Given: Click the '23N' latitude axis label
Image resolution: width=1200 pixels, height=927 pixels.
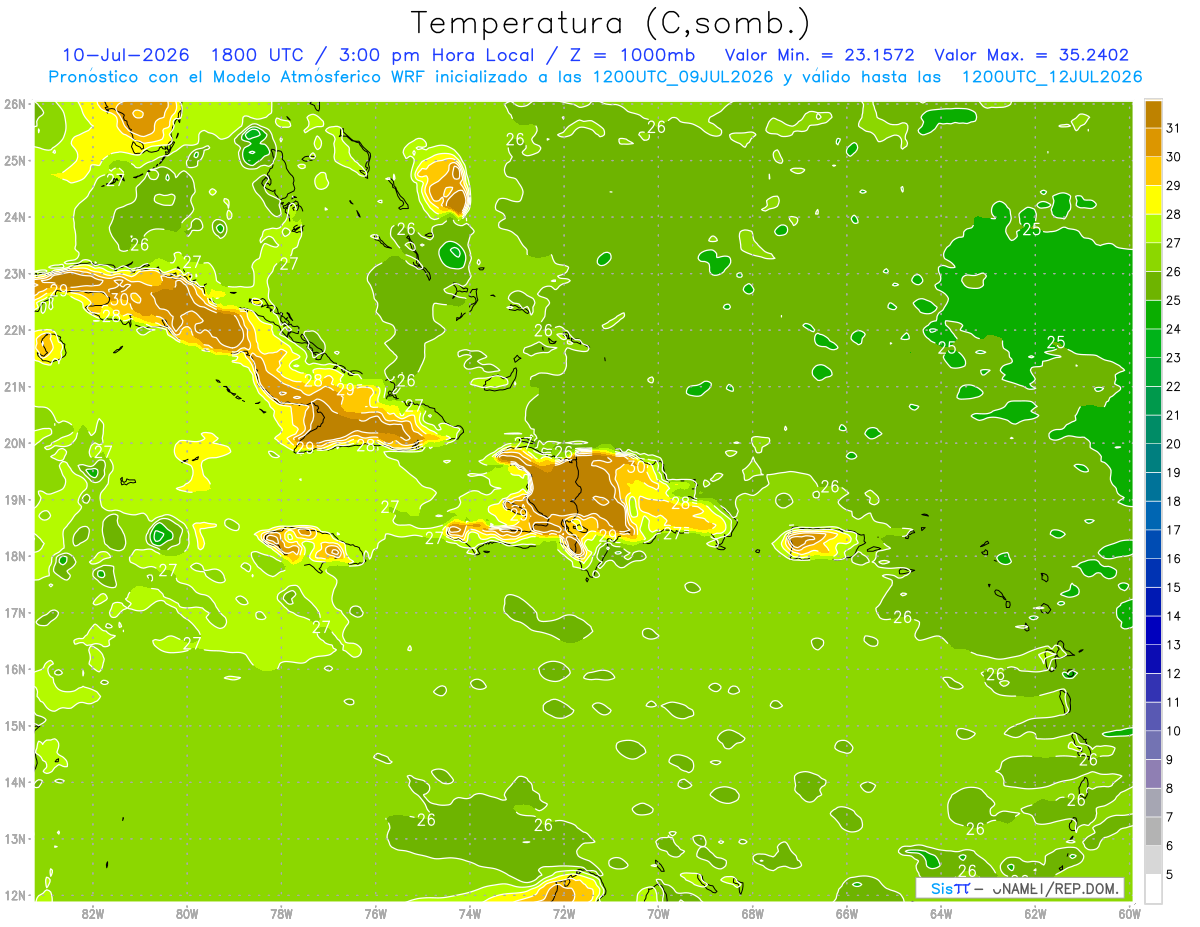Looking at the screenshot, I should click(15, 273).
